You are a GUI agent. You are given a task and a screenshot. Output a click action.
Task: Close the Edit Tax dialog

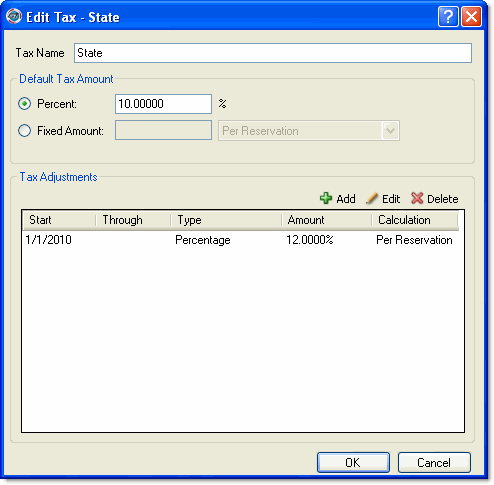click(471, 16)
